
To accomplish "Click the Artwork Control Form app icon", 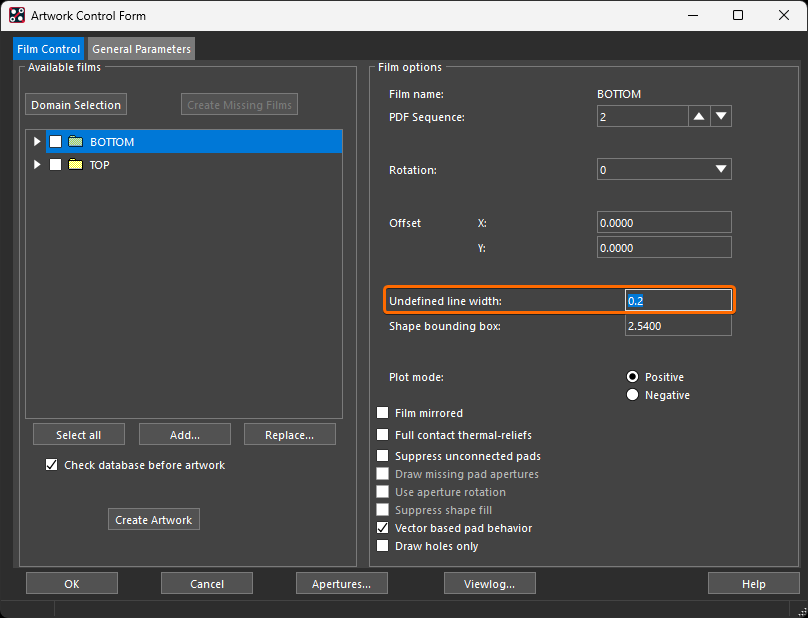I will (17, 15).
